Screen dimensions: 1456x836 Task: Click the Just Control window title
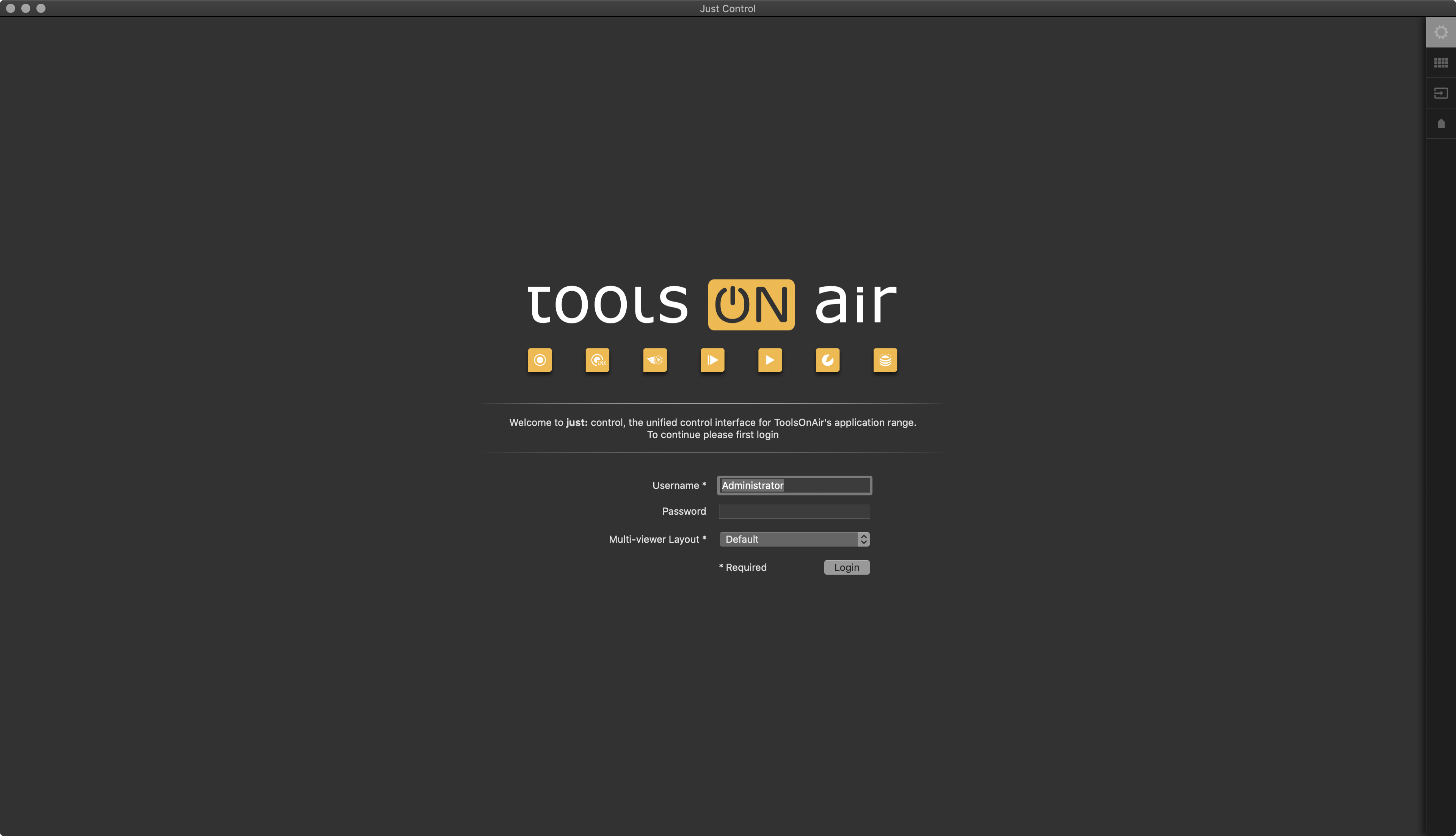click(x=727, y=9)
